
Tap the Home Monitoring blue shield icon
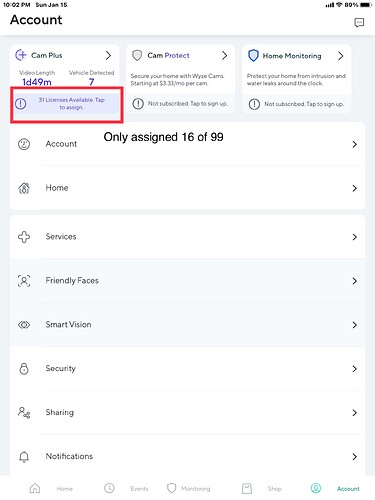click(x=253, y=55)
